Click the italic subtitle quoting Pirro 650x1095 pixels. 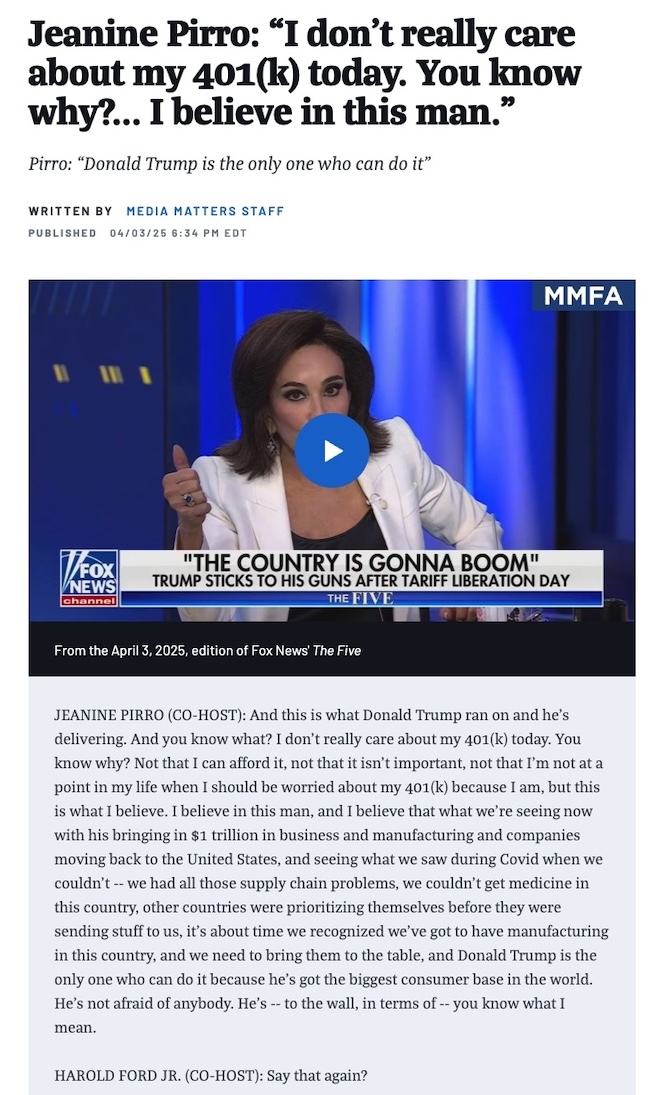point(230,163)
